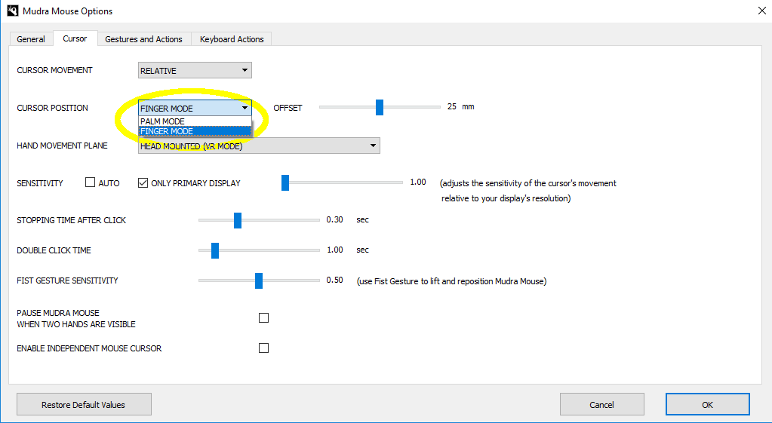
Task: Choose FINGER MODE in the dropdown list
Action: (x=195, y=131)
